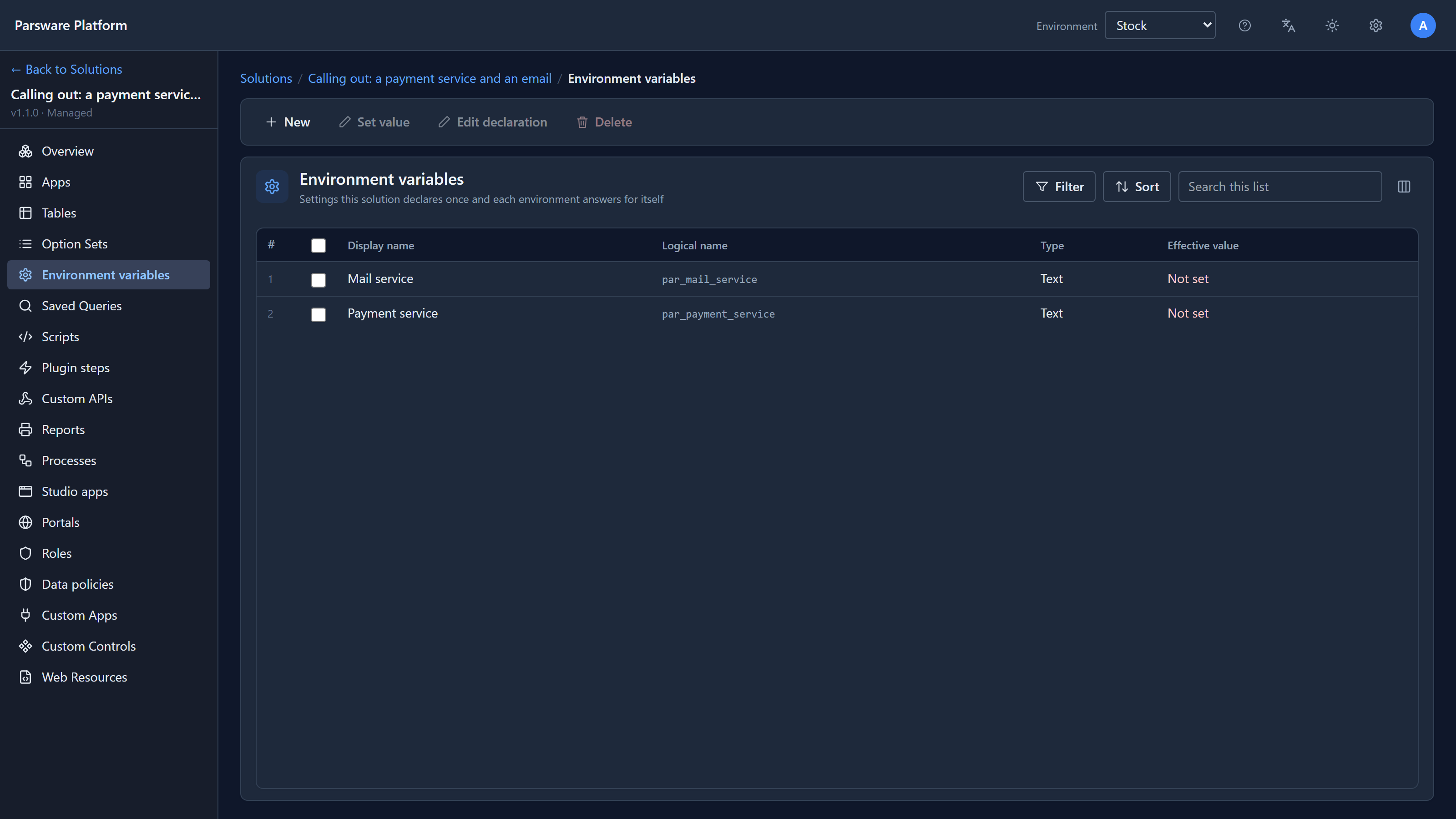Click the Data policies shield icon
This screenshot has height=819, width=1456.
pyautogui.click(x=25, y=584)
